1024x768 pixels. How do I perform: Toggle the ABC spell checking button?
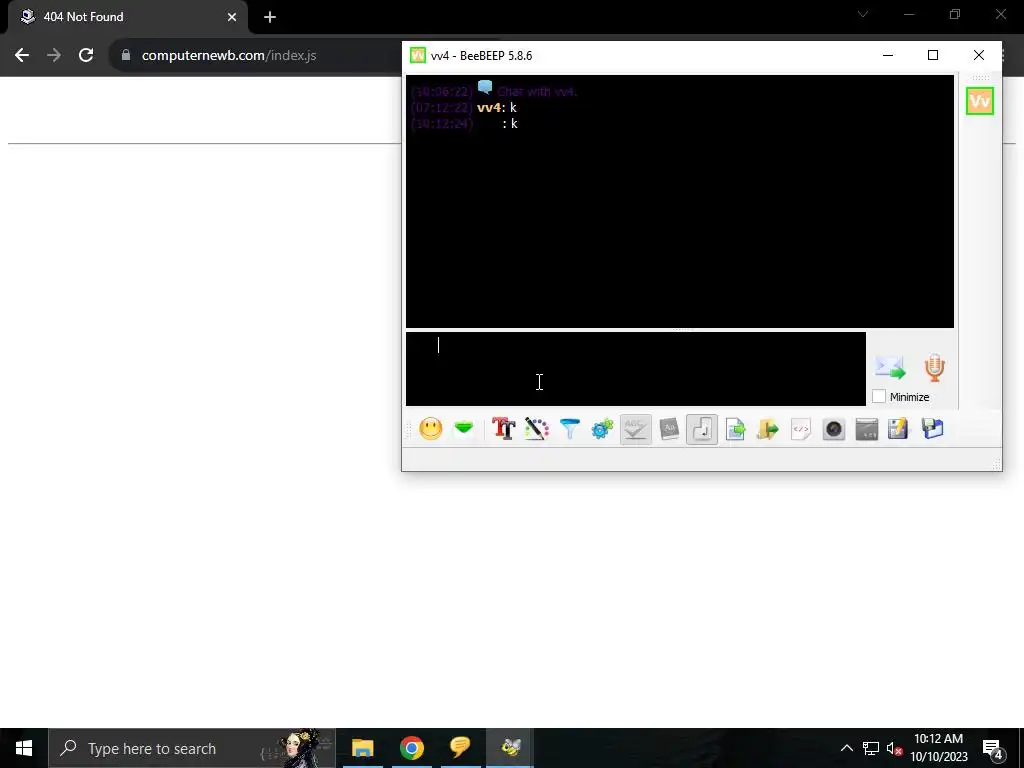[635, 429]
